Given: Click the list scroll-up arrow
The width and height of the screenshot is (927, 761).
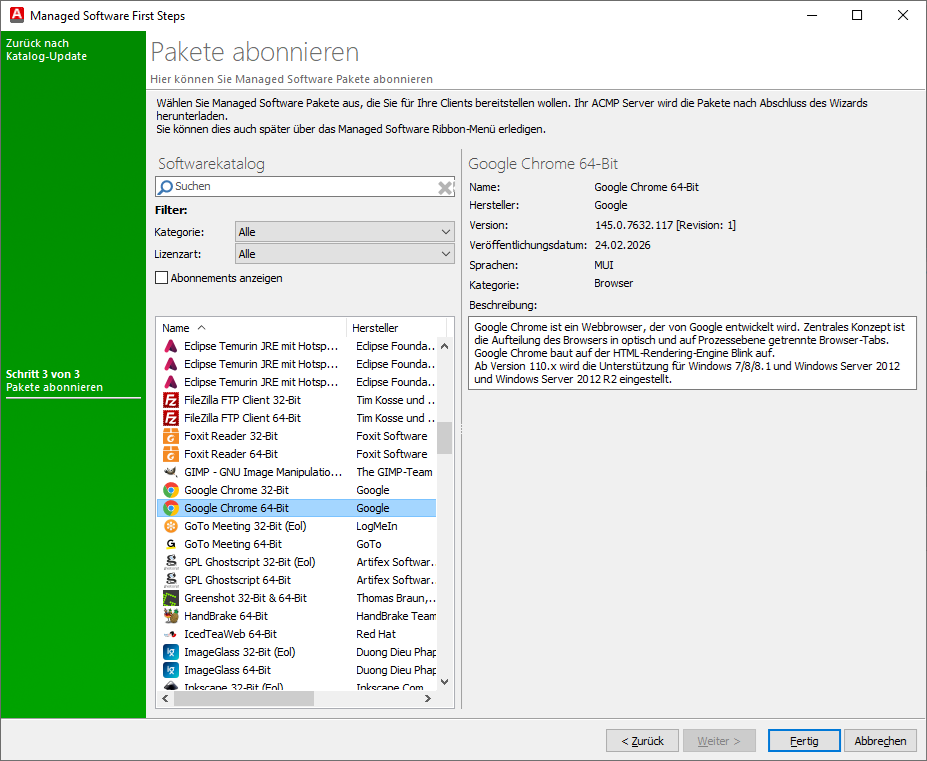Looking at the screenshot, I should pyautogui.click(x=445, y=346).
